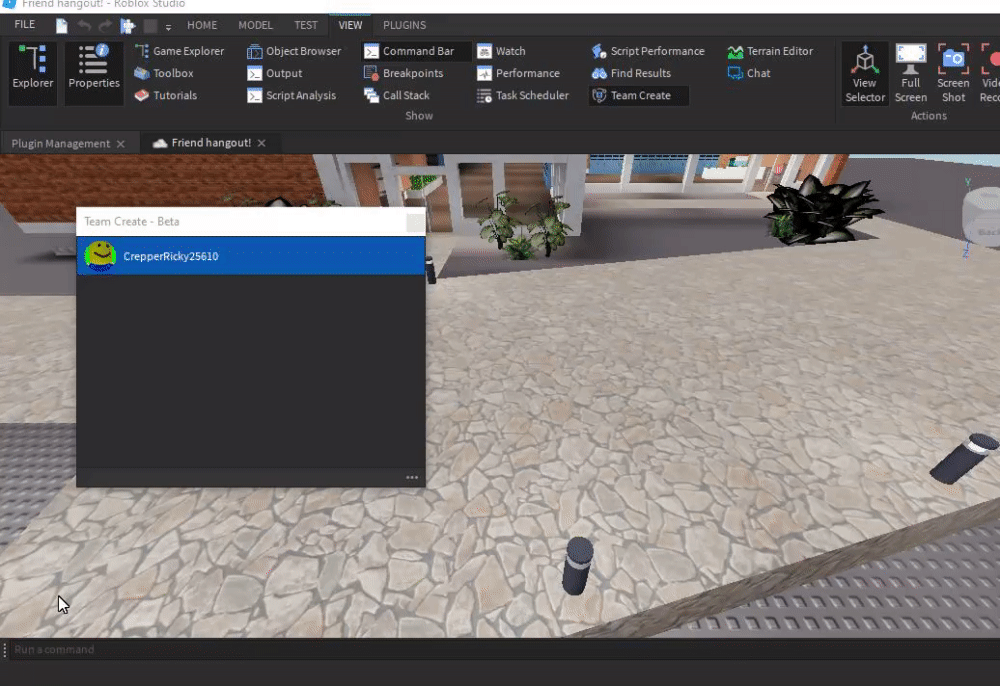Open the Chat window

(x=749, y=73)
